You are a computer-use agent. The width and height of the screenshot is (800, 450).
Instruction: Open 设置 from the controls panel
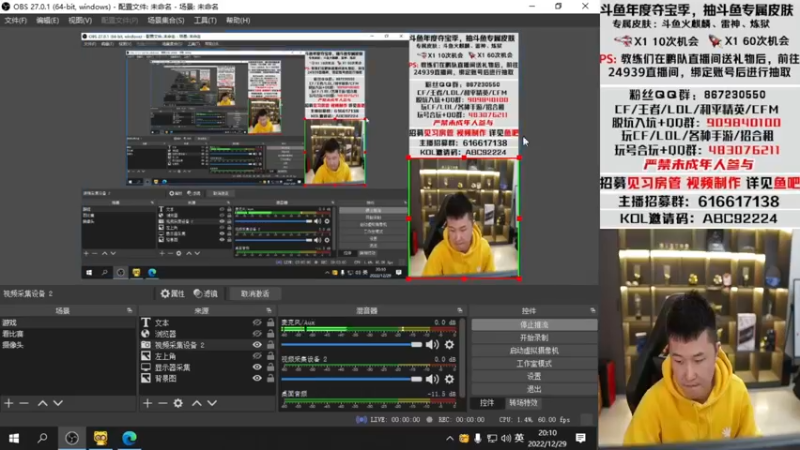click(x=534, y=376)
